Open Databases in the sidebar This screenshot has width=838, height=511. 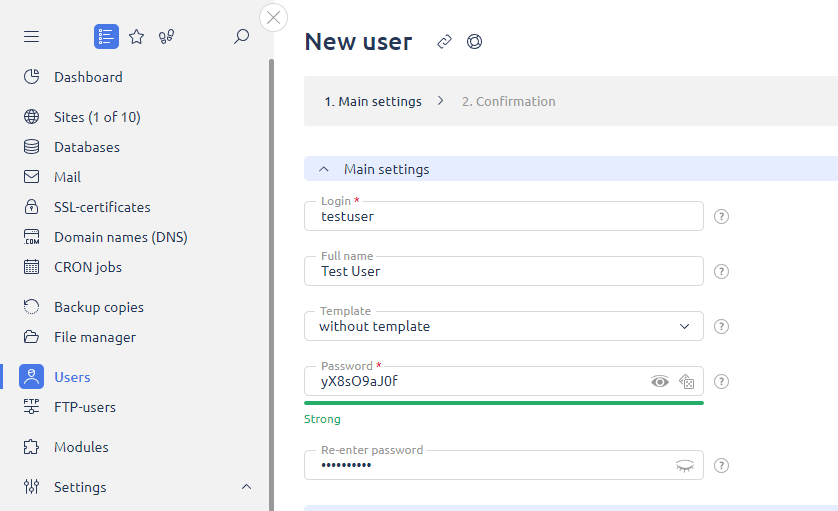86,147
